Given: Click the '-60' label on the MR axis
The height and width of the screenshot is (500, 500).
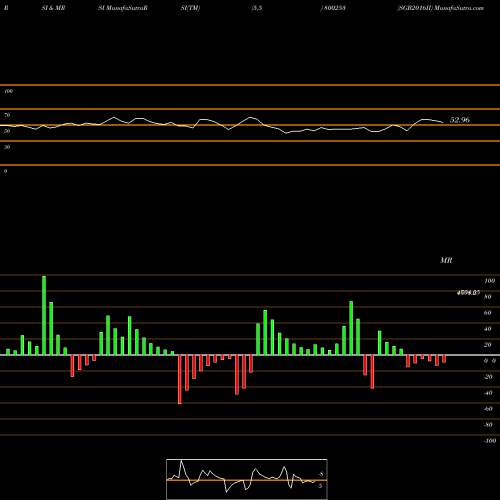Looking at the screenshot, I should pyautogui.click(x=488, y=409).
